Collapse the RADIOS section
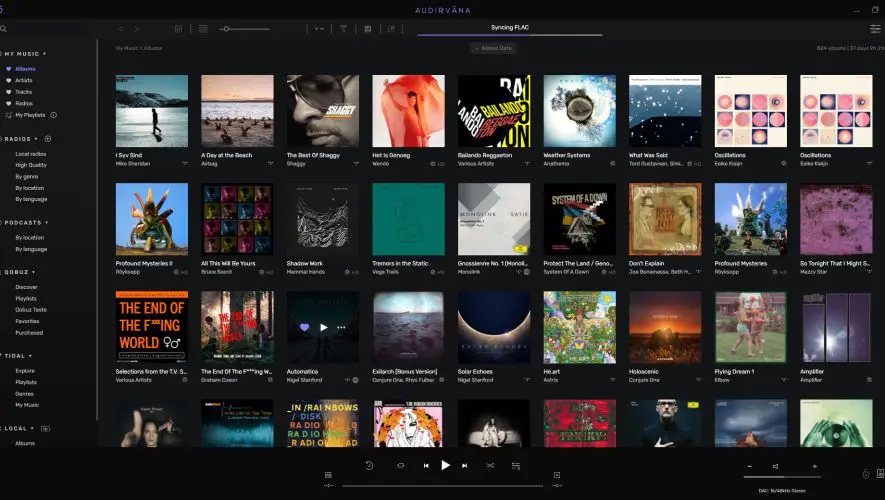Viewport: 885px width, 500px height. click(x=36, y=139)
